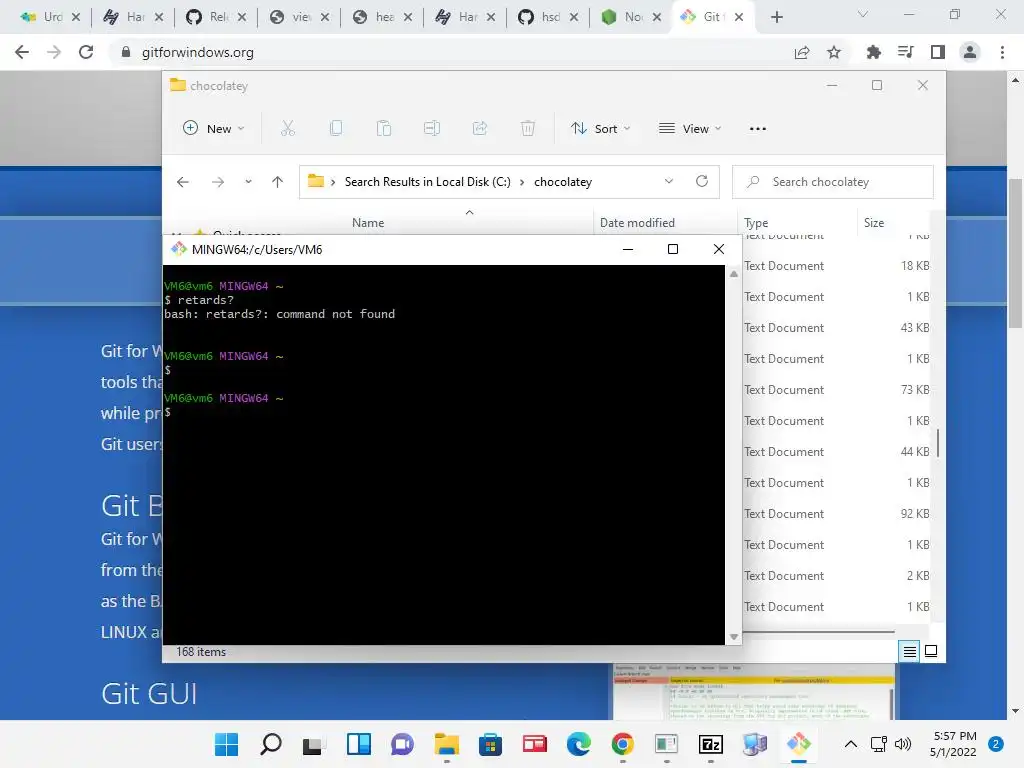
Task: Click the Git GUI screenshot thumbnail on webpage
Action: coord(753,692)
